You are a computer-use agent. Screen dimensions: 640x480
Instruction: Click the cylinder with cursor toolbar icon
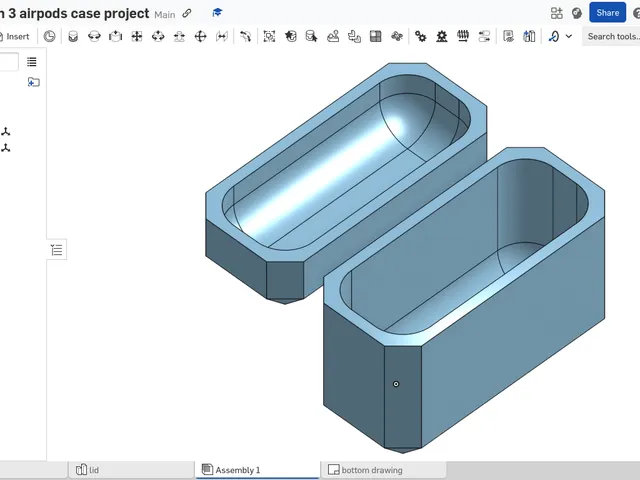point(311,36)
